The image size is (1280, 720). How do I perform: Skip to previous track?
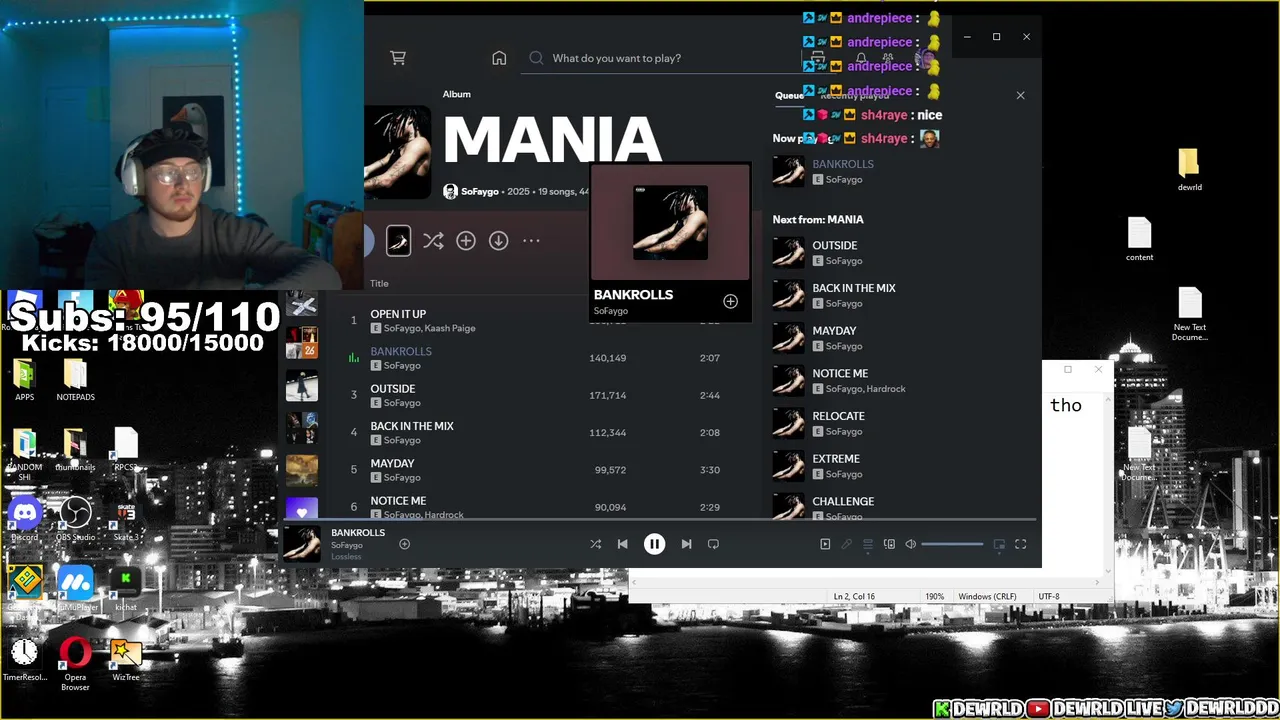pos(622,544)
